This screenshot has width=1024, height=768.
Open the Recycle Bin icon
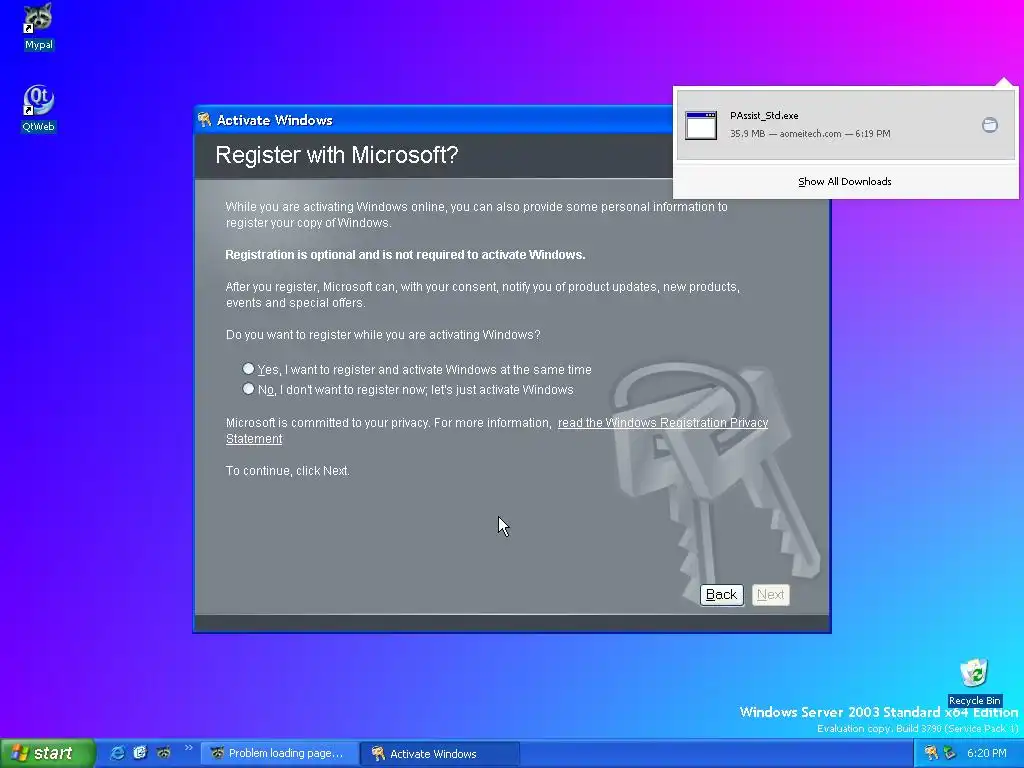pos(974,681)
